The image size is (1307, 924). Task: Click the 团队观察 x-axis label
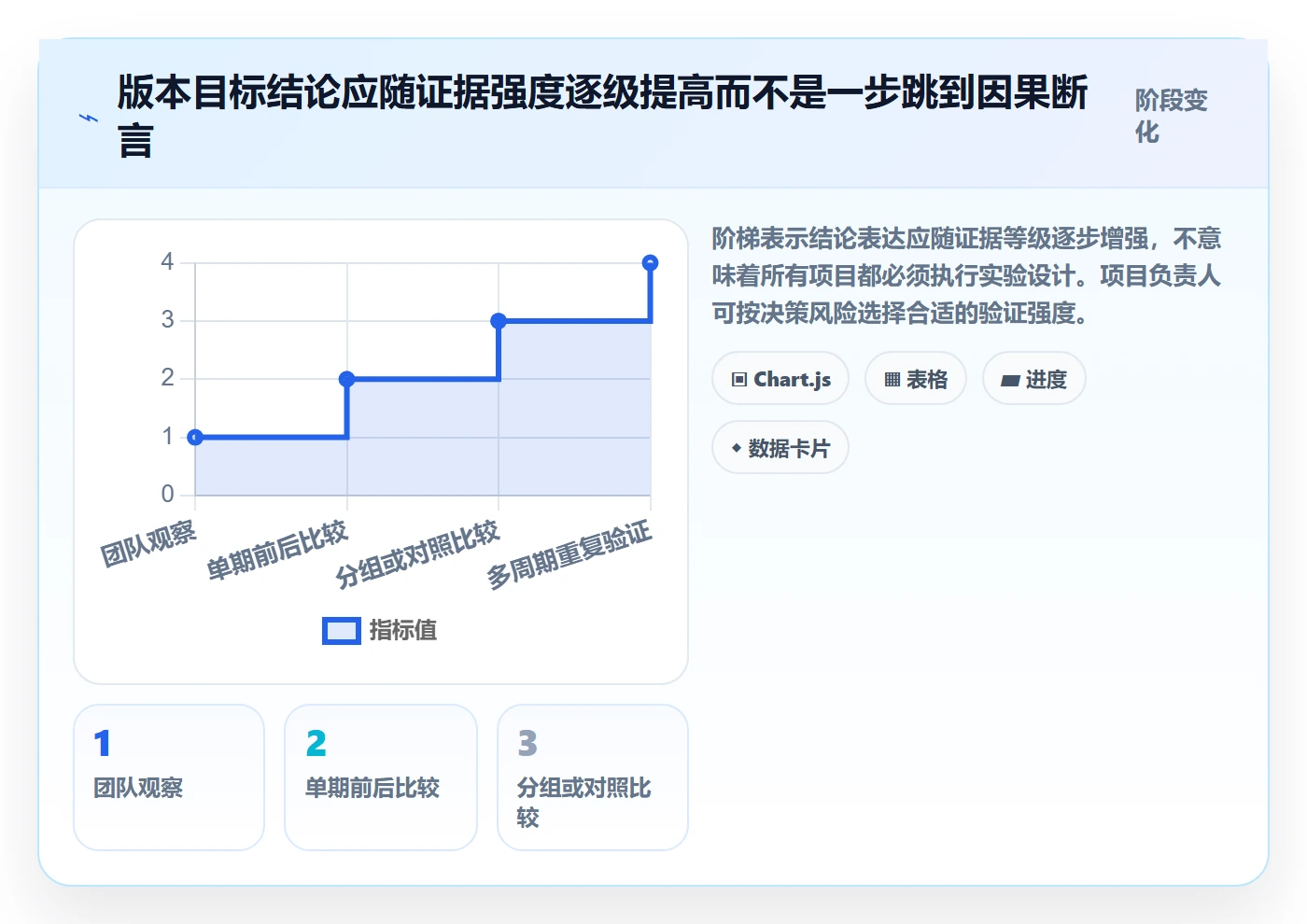click(x=148, y=543)
